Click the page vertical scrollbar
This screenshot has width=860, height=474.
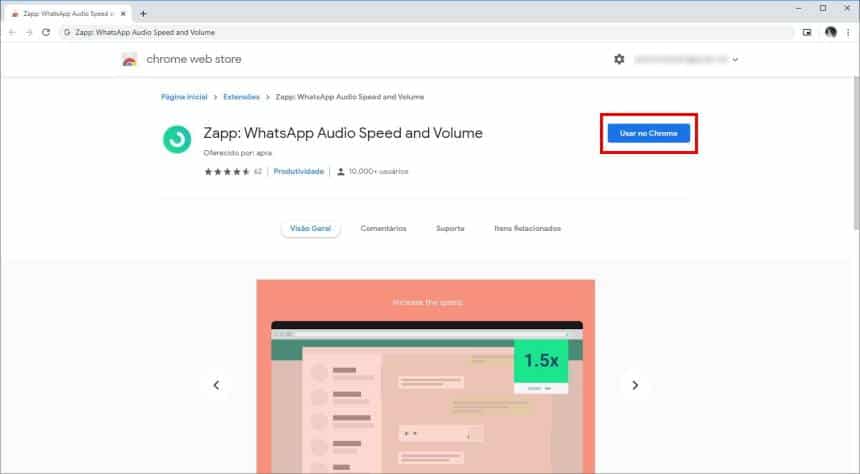(856, 154)
